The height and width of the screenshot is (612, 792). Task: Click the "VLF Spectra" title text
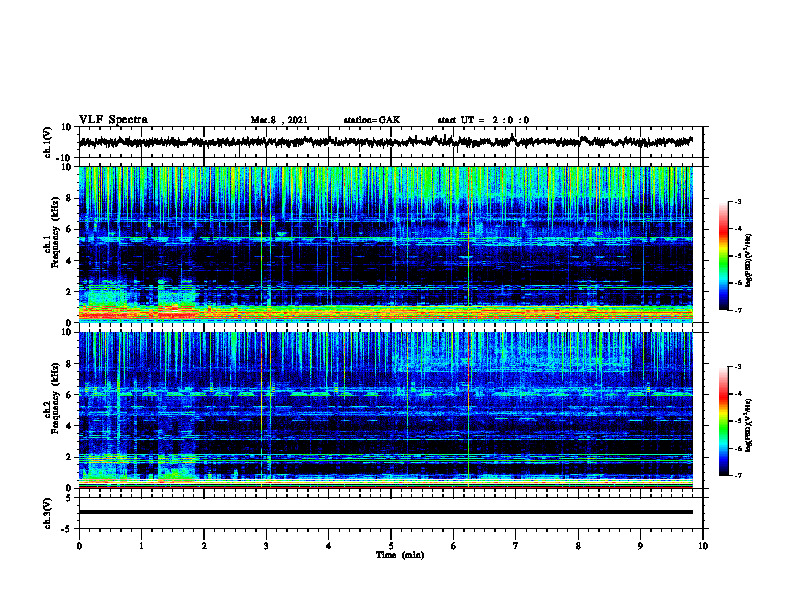113,120
